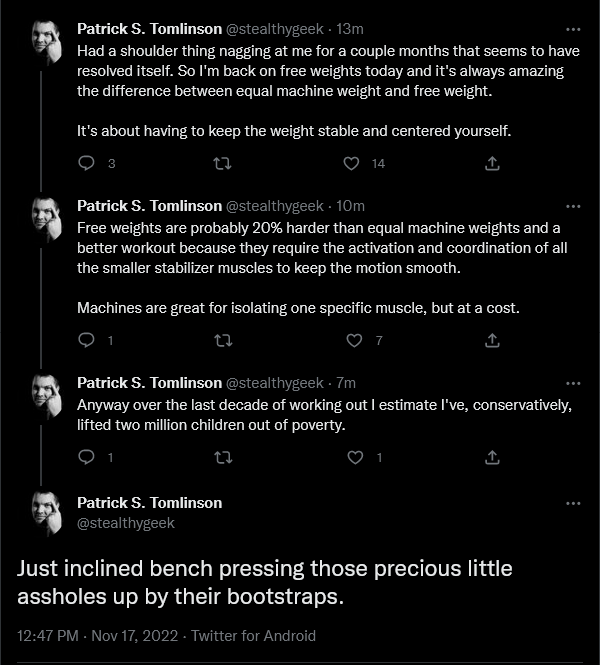The width and height of the screenshot is (600, 665).
Task: Retweet the 7m two million children tweet
Action: (x=223, y=458)
